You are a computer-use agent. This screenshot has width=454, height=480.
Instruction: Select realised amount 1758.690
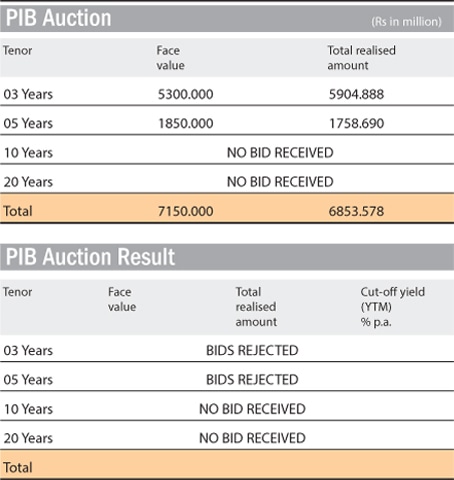point(356,124)
